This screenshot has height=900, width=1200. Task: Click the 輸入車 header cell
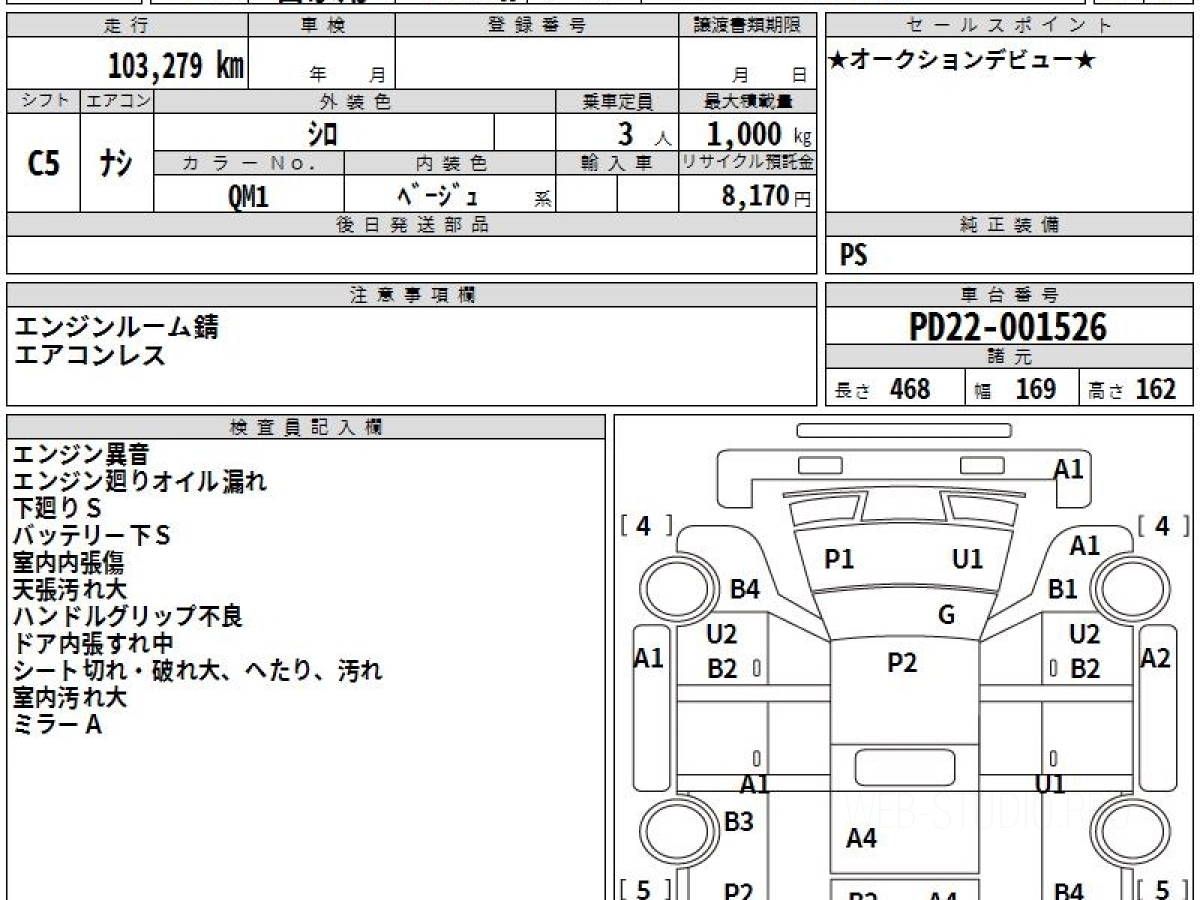(x=617, y=163)
